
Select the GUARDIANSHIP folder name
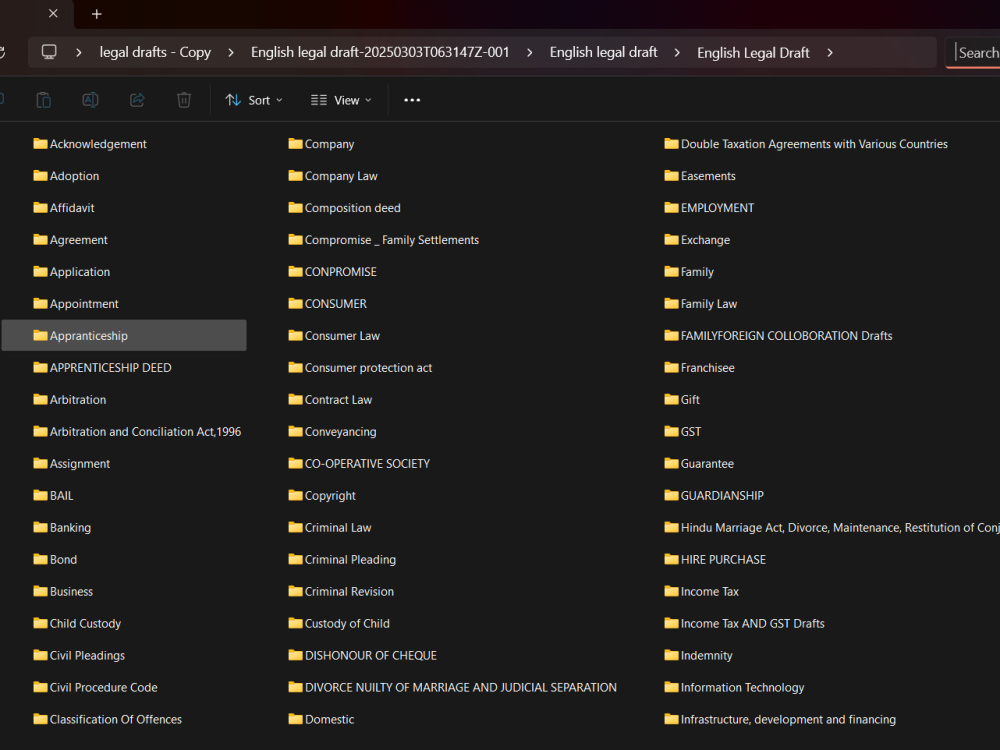(722, 496)
